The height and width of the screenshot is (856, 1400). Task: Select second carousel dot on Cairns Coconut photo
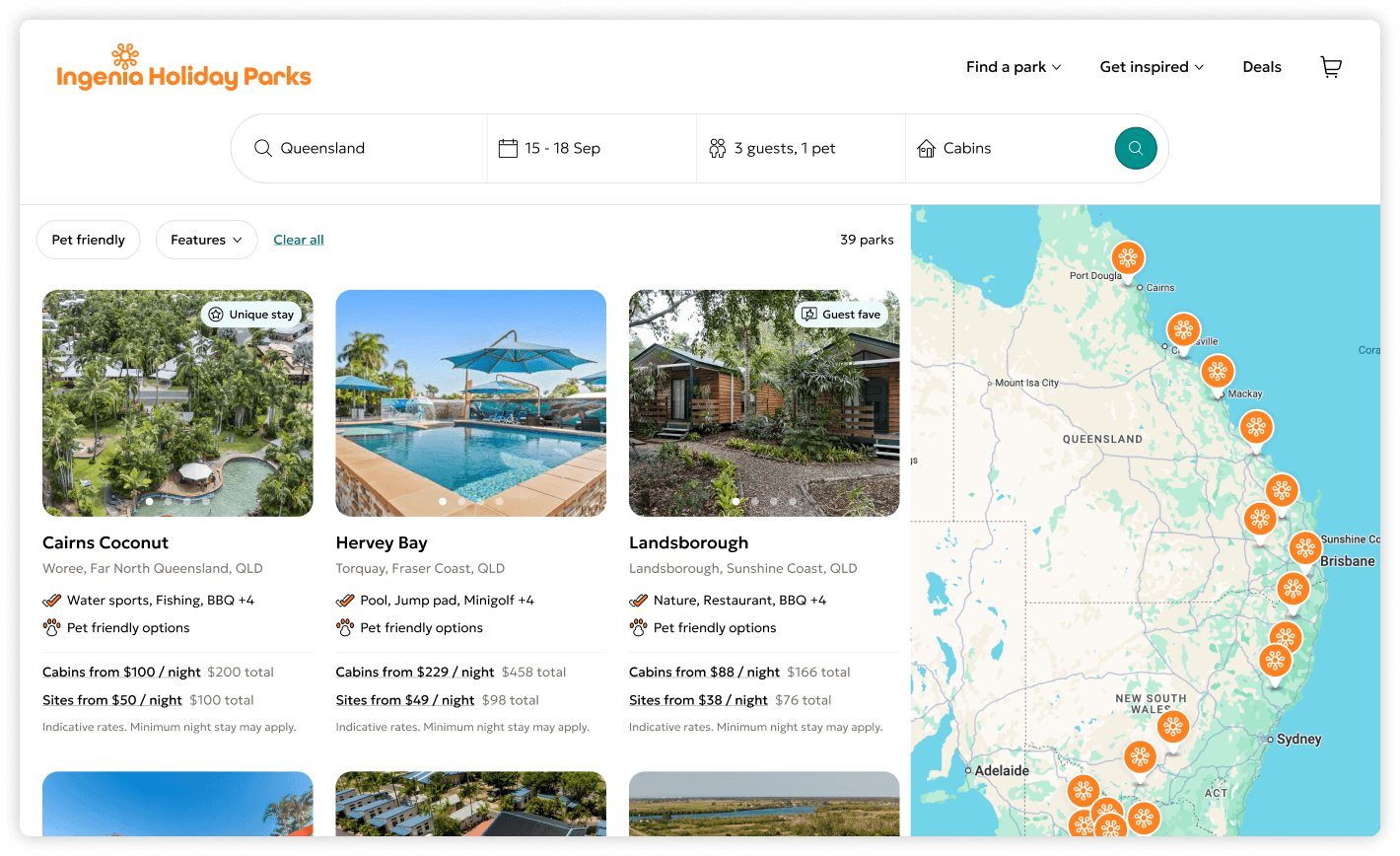click(169, 501)
